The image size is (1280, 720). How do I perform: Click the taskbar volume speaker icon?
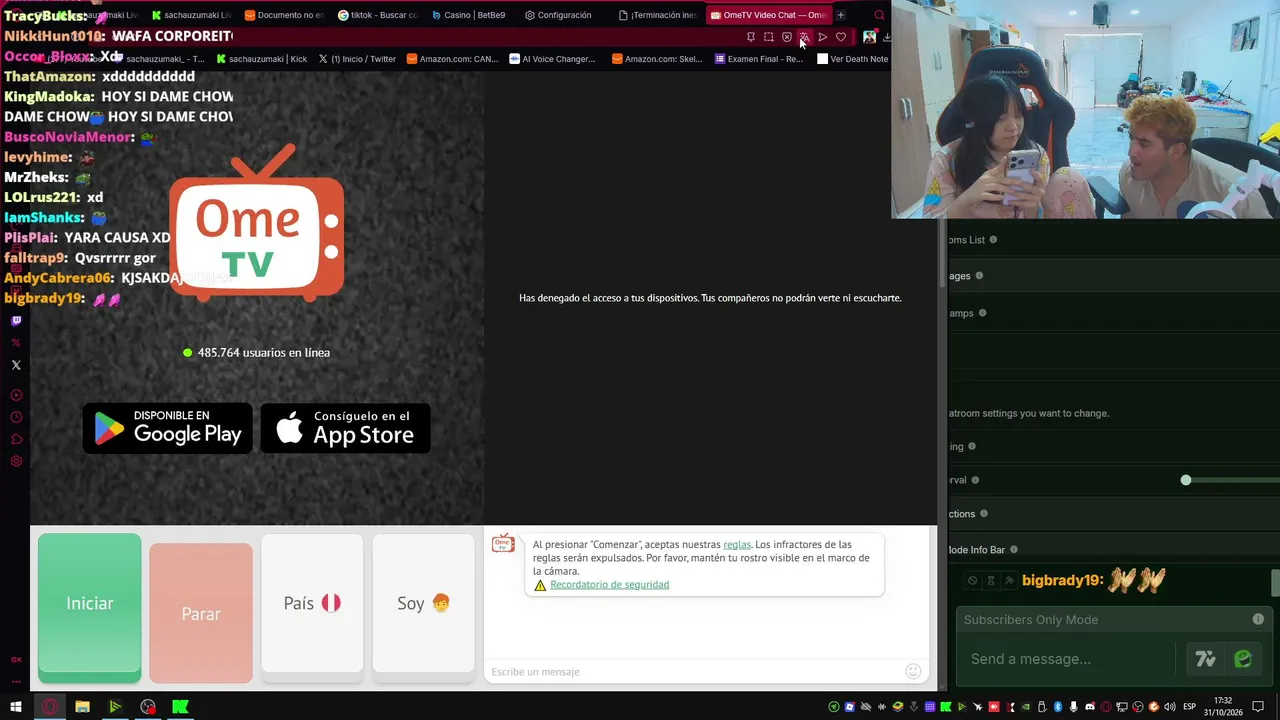pos(1170,707)
